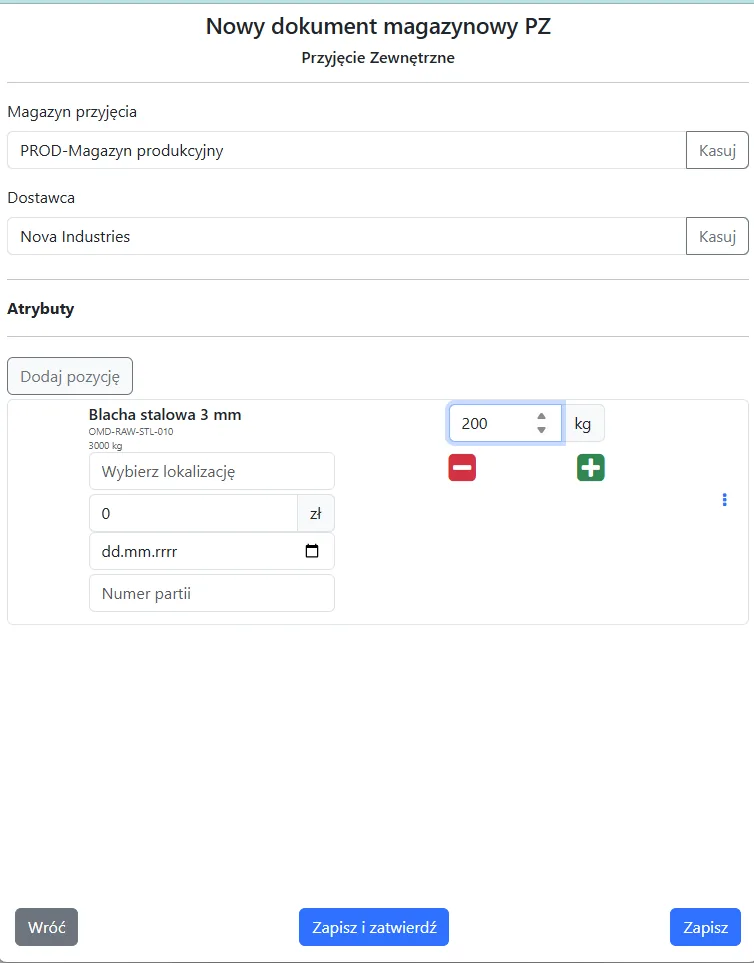Click the Nowy dokument magazynowy PZ title
This screenshot has height=963, width=754.
(x=378, y=26)
